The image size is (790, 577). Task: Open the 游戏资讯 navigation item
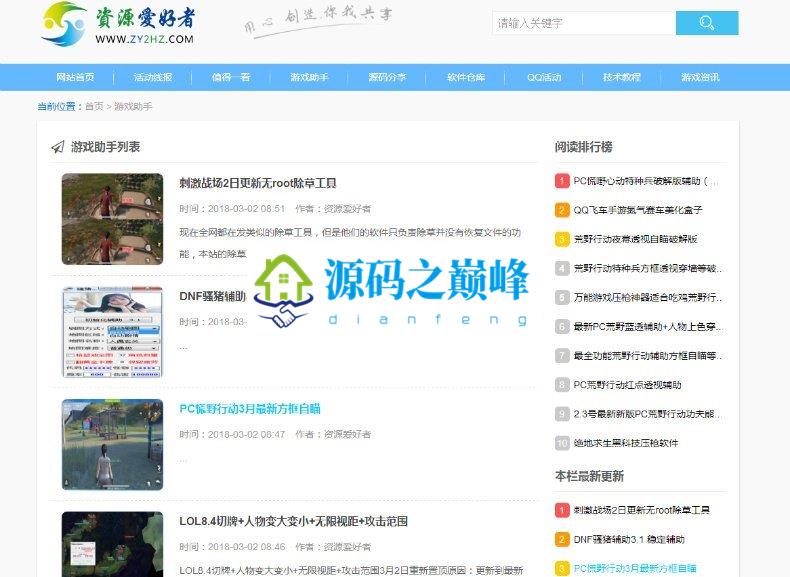pos(700,77)
